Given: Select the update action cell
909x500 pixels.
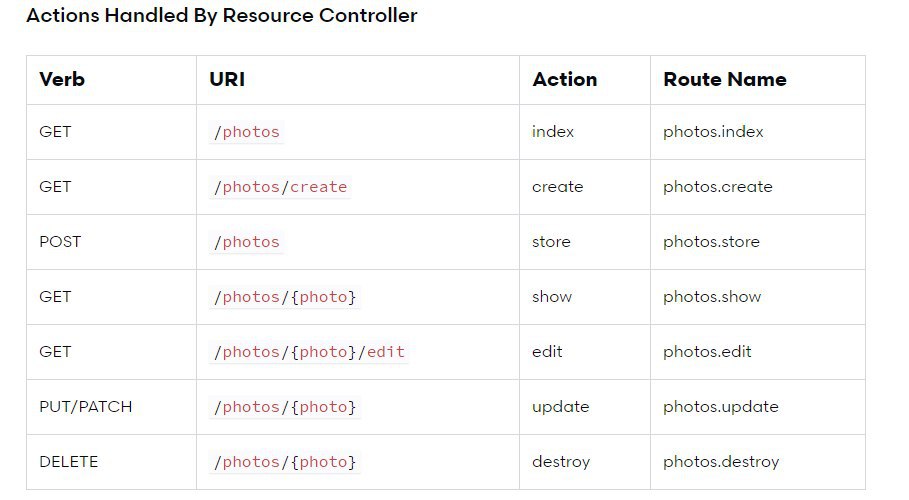Looking at the screenshot, I should 561,407.
